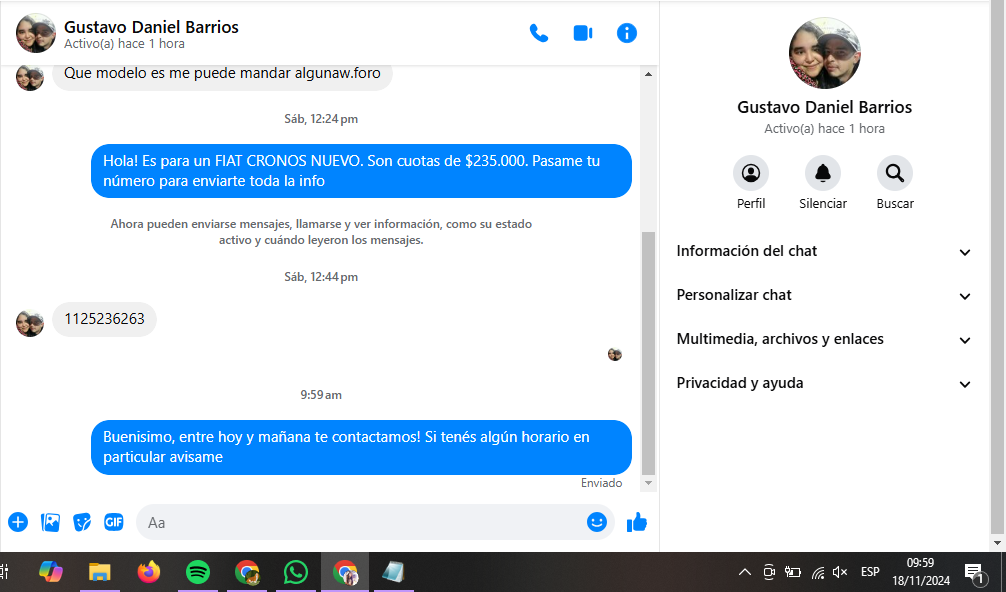Click the 'Buenisimo, entre hoy' message bubble
The height and width of the screenshot is (592, 1006).
[x=361, y=447]
